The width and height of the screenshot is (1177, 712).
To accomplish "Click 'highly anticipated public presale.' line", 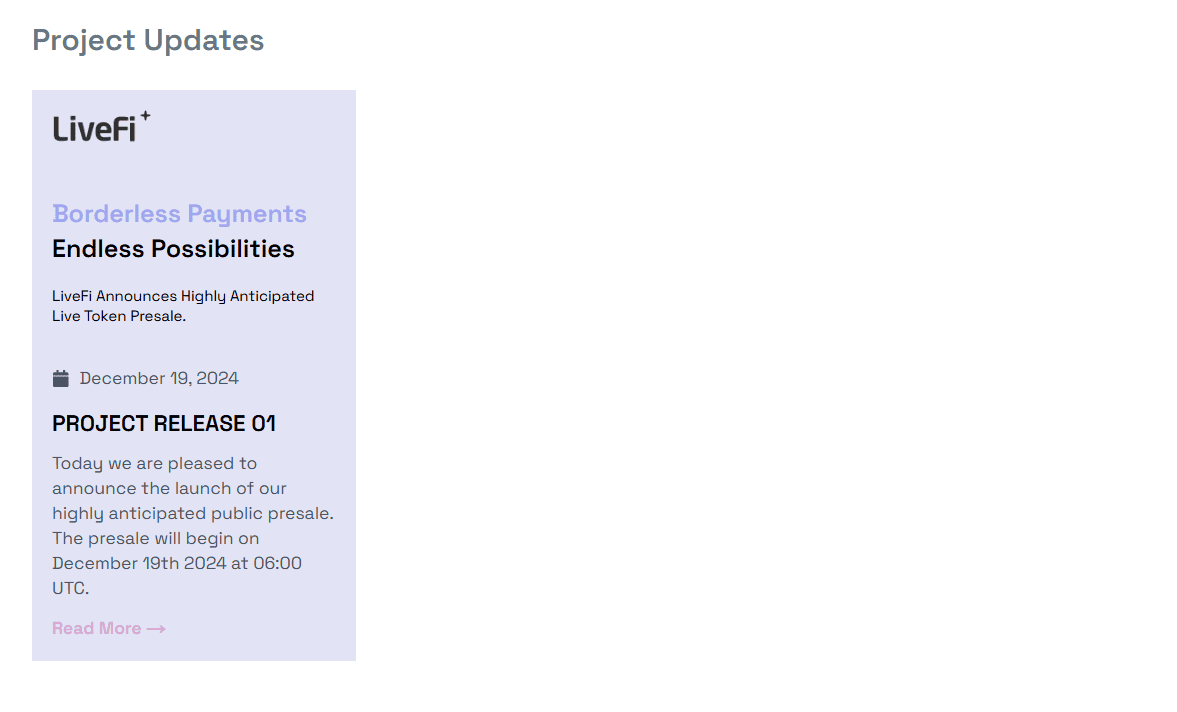I will point(192,514).
